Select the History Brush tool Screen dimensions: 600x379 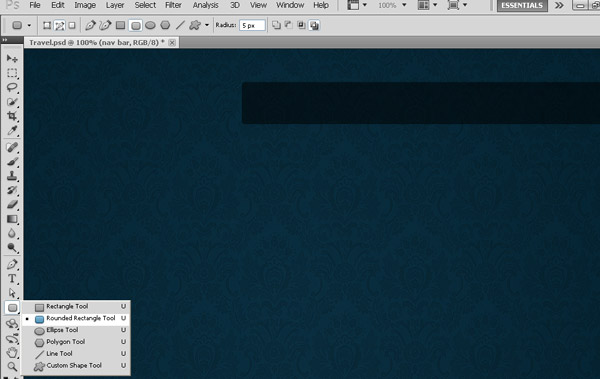pos(12,190)
